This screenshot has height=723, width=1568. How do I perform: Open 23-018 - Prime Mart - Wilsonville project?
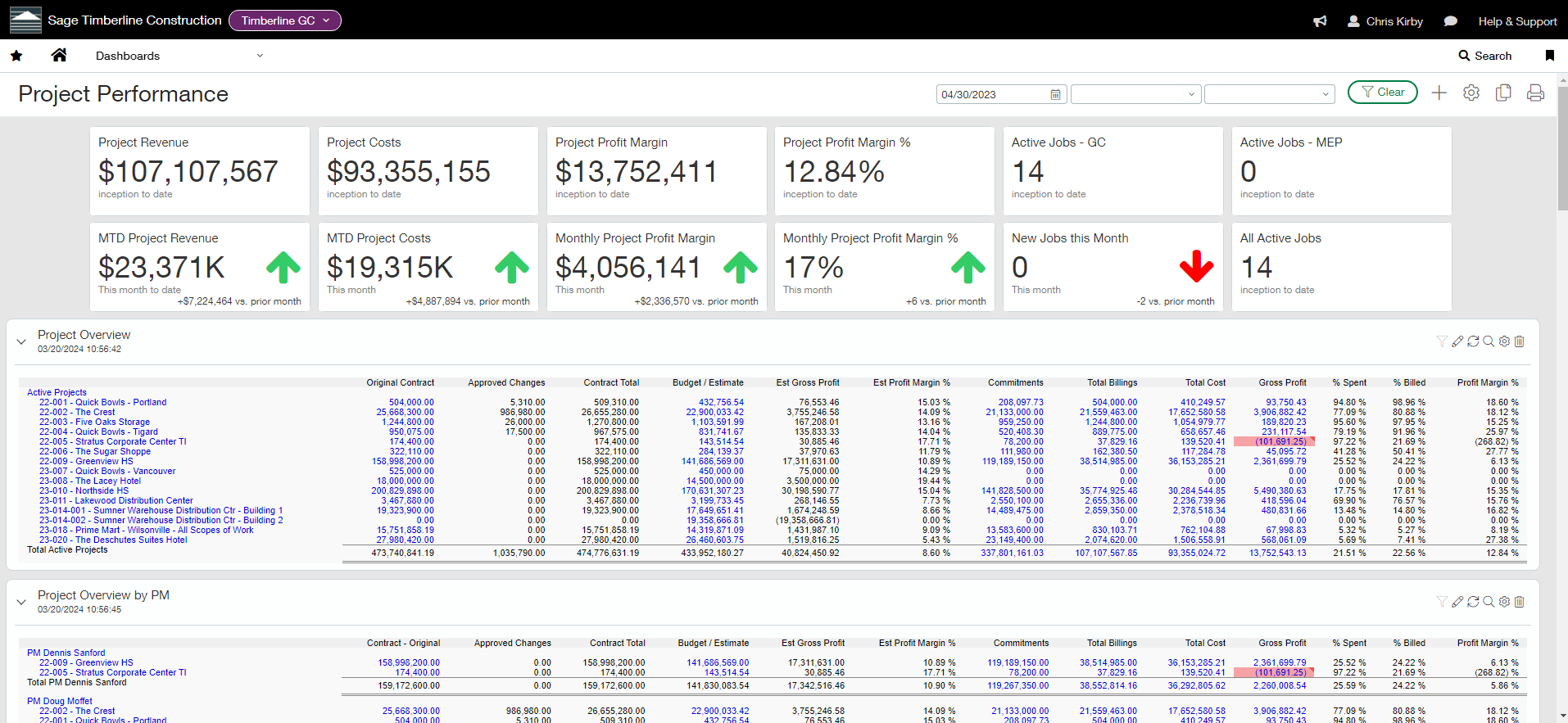pyautogui.click(x=147, y=530)
